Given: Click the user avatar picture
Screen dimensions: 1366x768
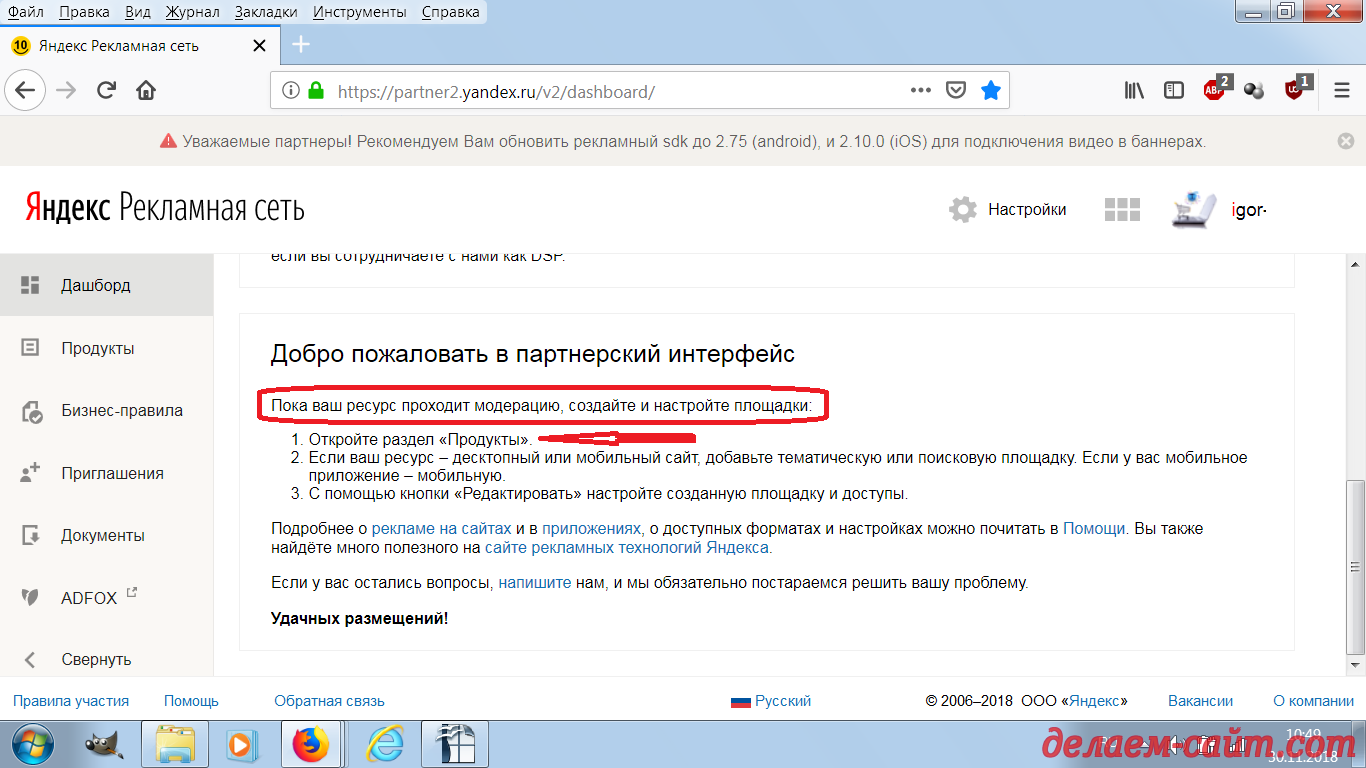Looking at the screenshot, I should (1195, 210).
